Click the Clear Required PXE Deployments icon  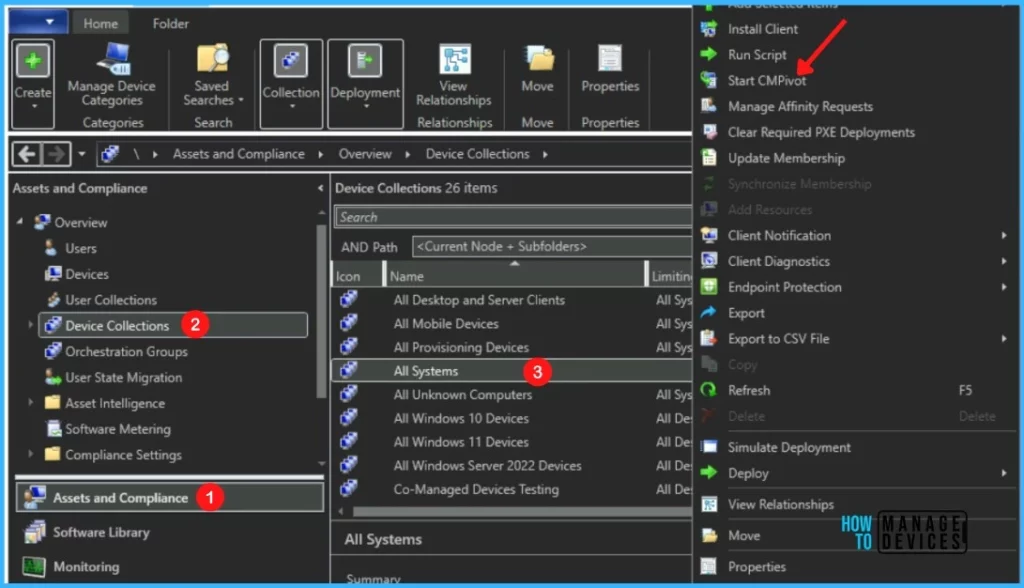709,132
